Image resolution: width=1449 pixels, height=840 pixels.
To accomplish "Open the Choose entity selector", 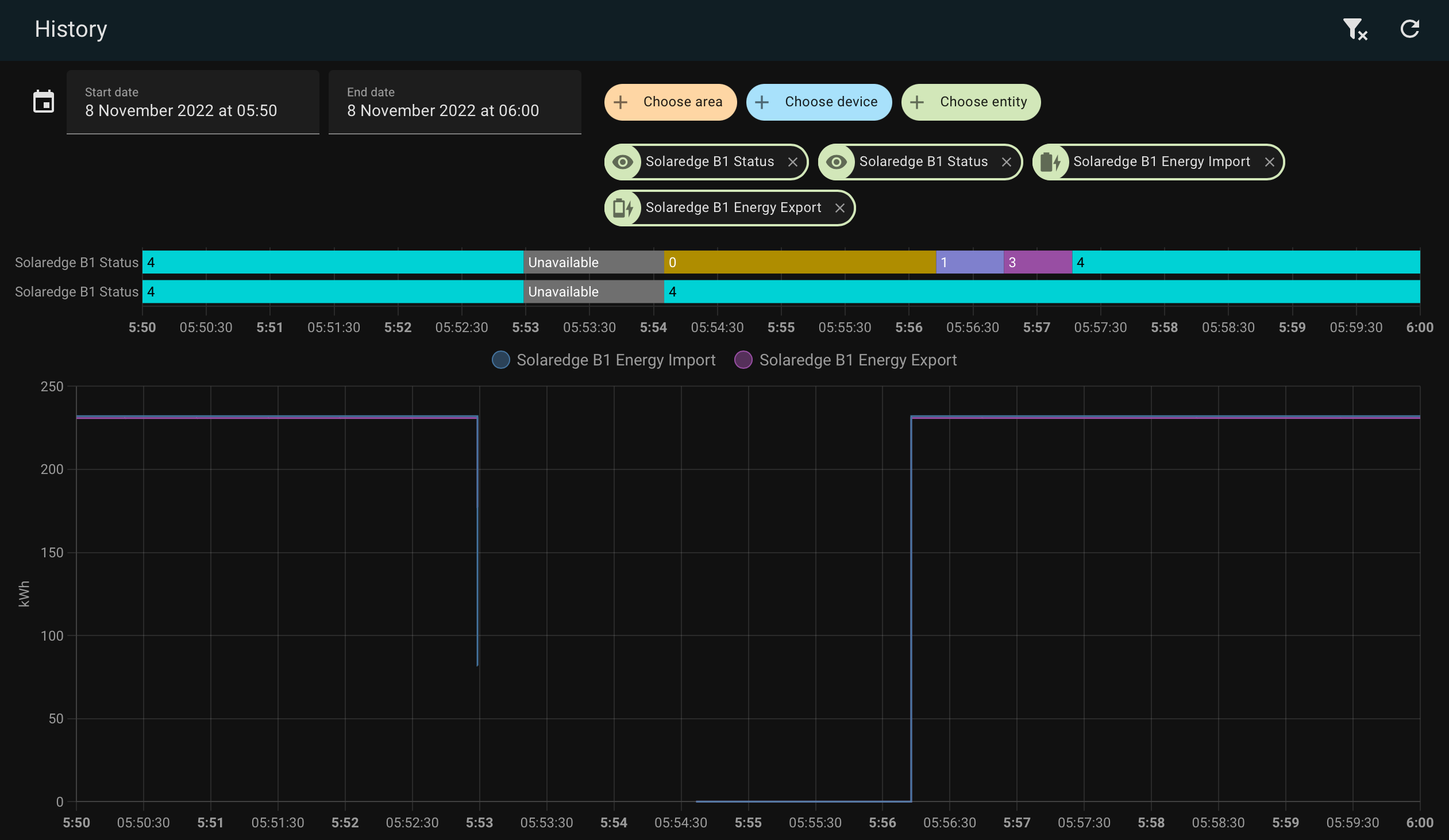I will (970, 102).
